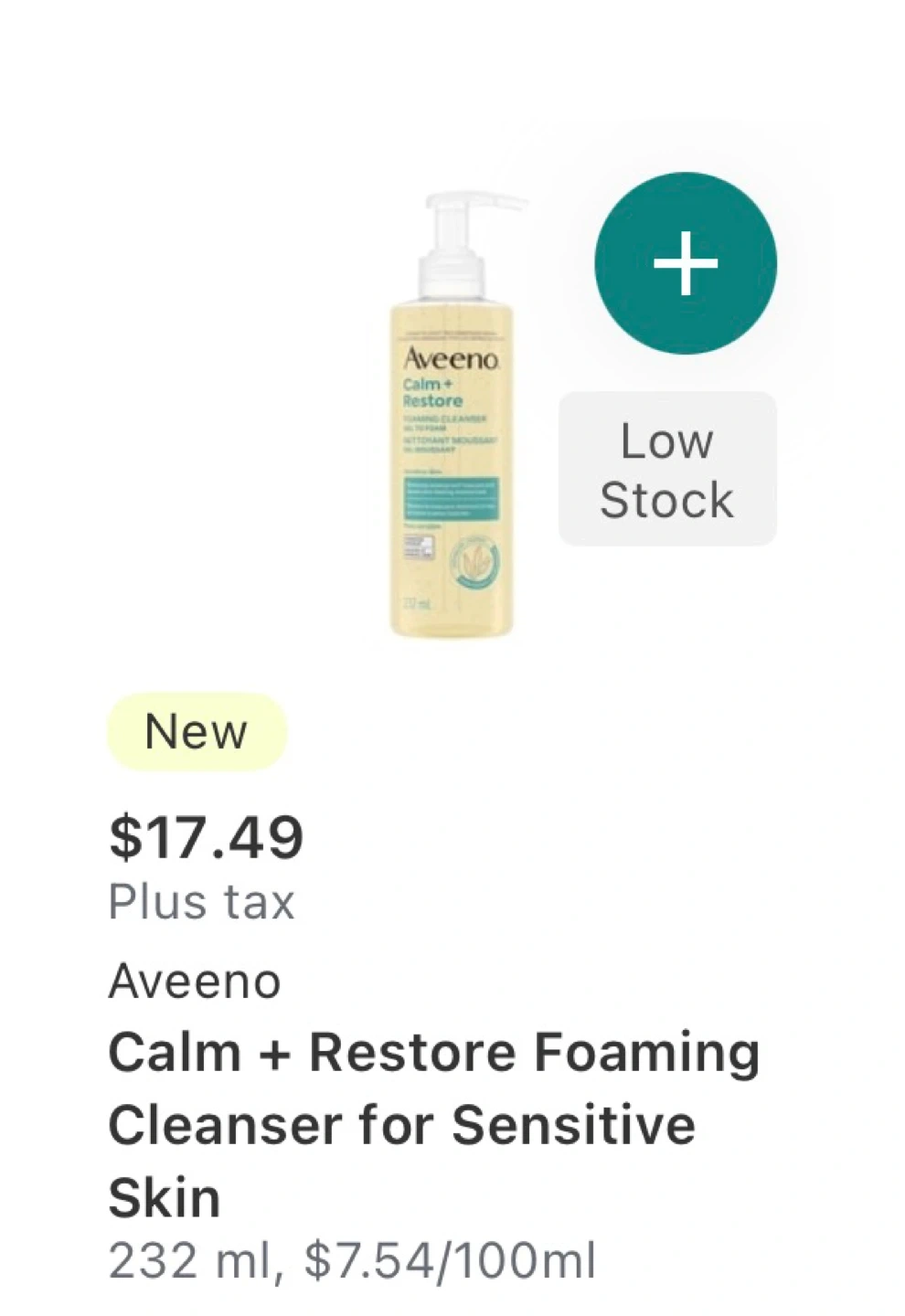Click "Calm + Restore" text on bottle label
905x1316 pixels.
tap(432, 393)
